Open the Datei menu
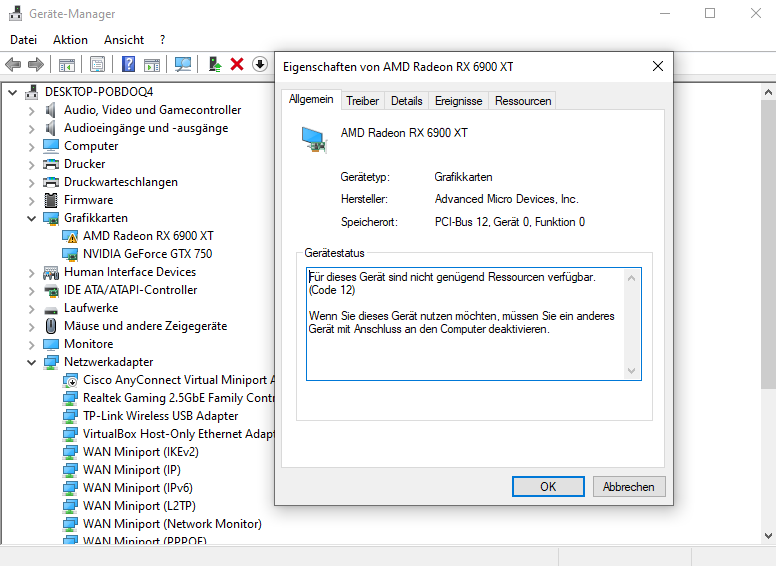The image size is (776, 566). click(x=23, y=40)
